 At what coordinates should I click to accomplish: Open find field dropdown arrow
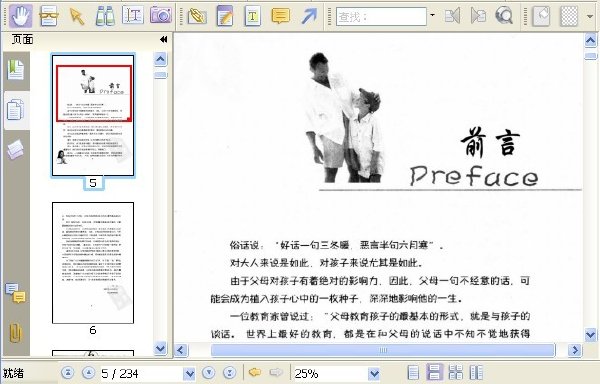tap(432, 15)
